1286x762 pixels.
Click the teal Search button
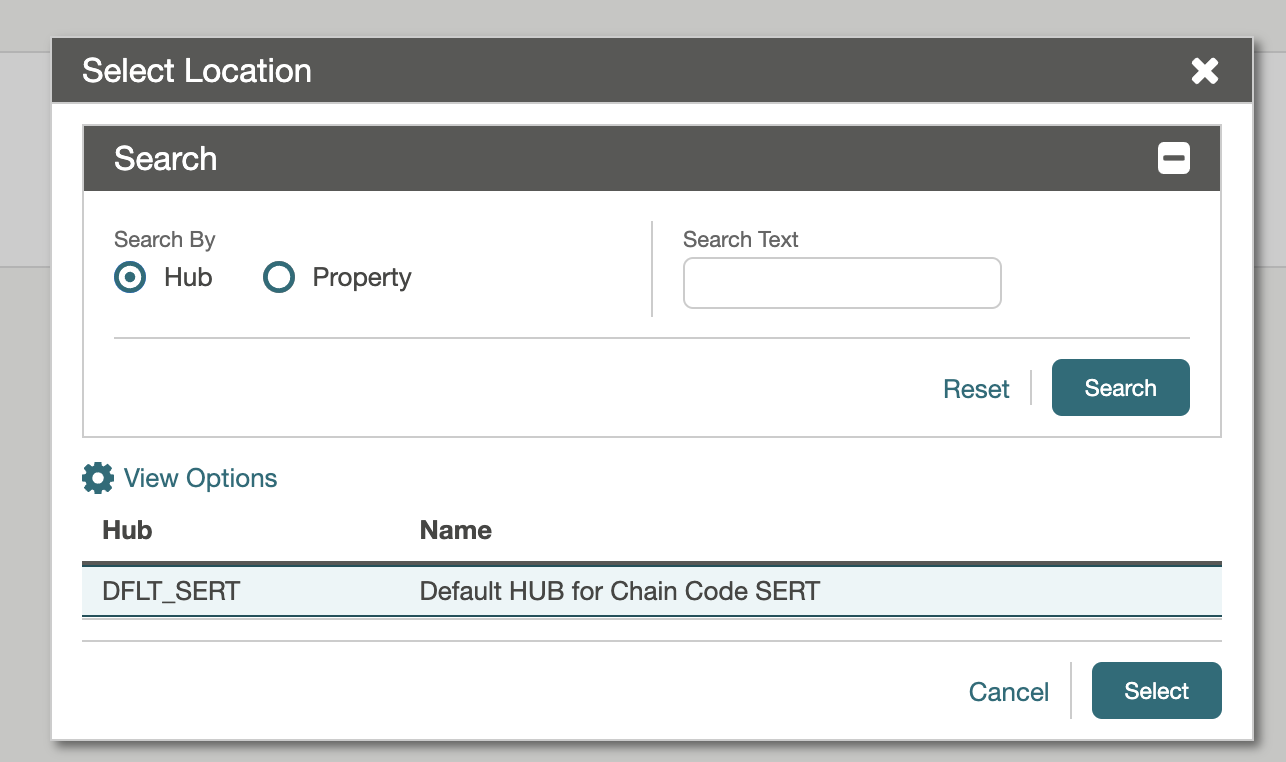(1121, 388)
